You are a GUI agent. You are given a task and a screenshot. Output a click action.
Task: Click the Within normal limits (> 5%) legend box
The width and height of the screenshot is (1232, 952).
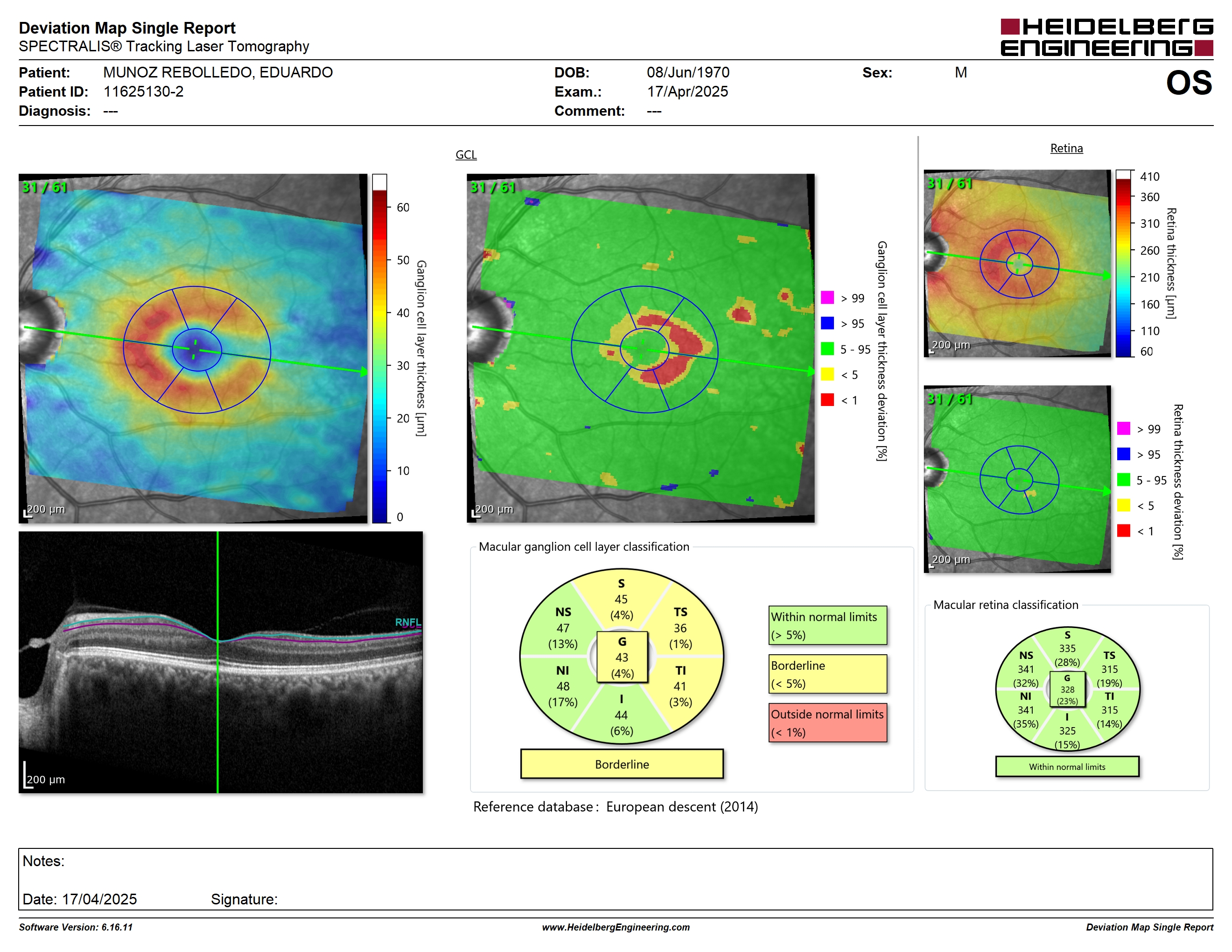(827, 625)
